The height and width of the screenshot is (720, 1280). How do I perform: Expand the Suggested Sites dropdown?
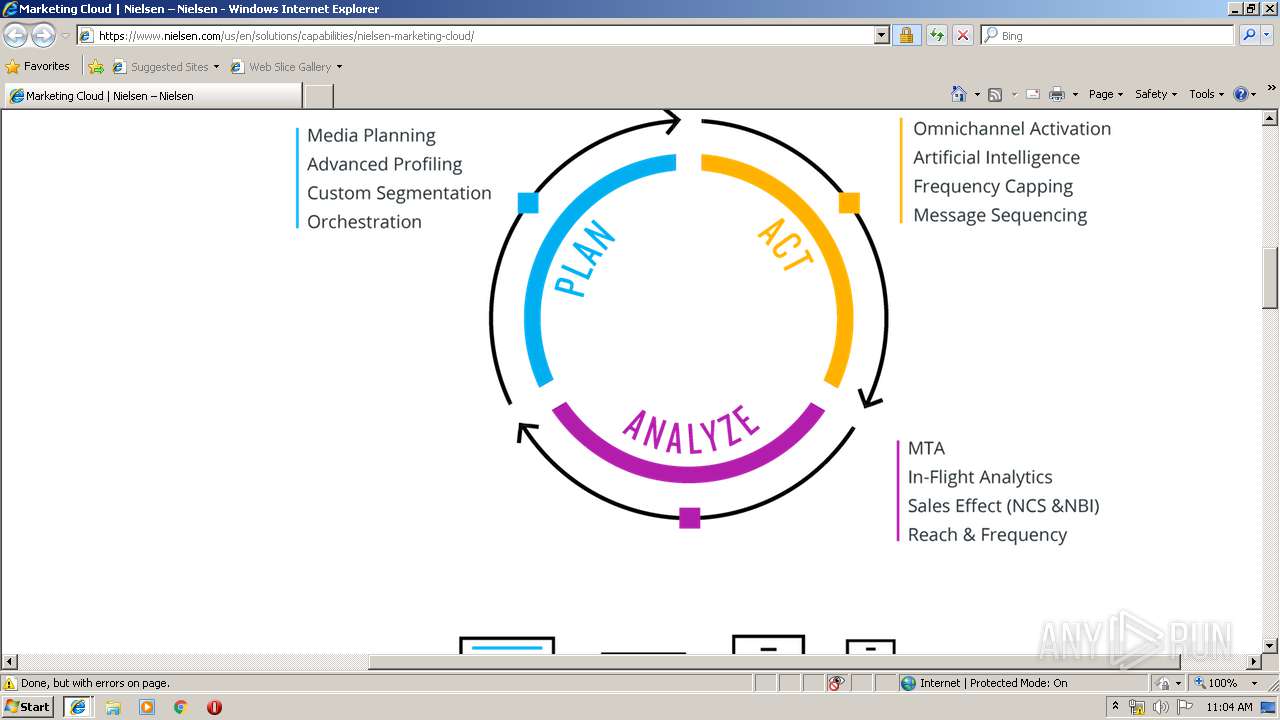216,67
